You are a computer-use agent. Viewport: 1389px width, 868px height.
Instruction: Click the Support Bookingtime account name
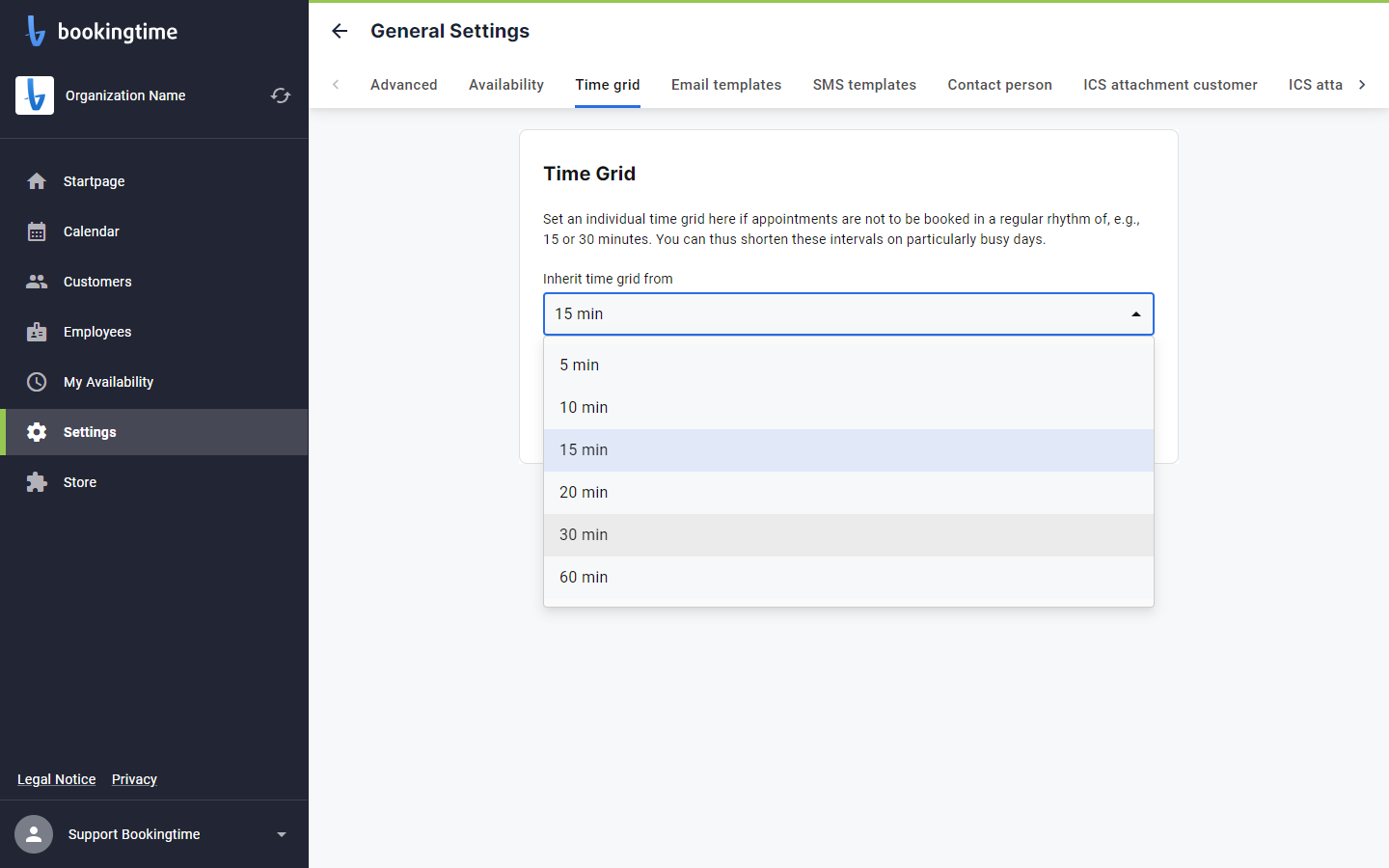(x=134, y=834)
